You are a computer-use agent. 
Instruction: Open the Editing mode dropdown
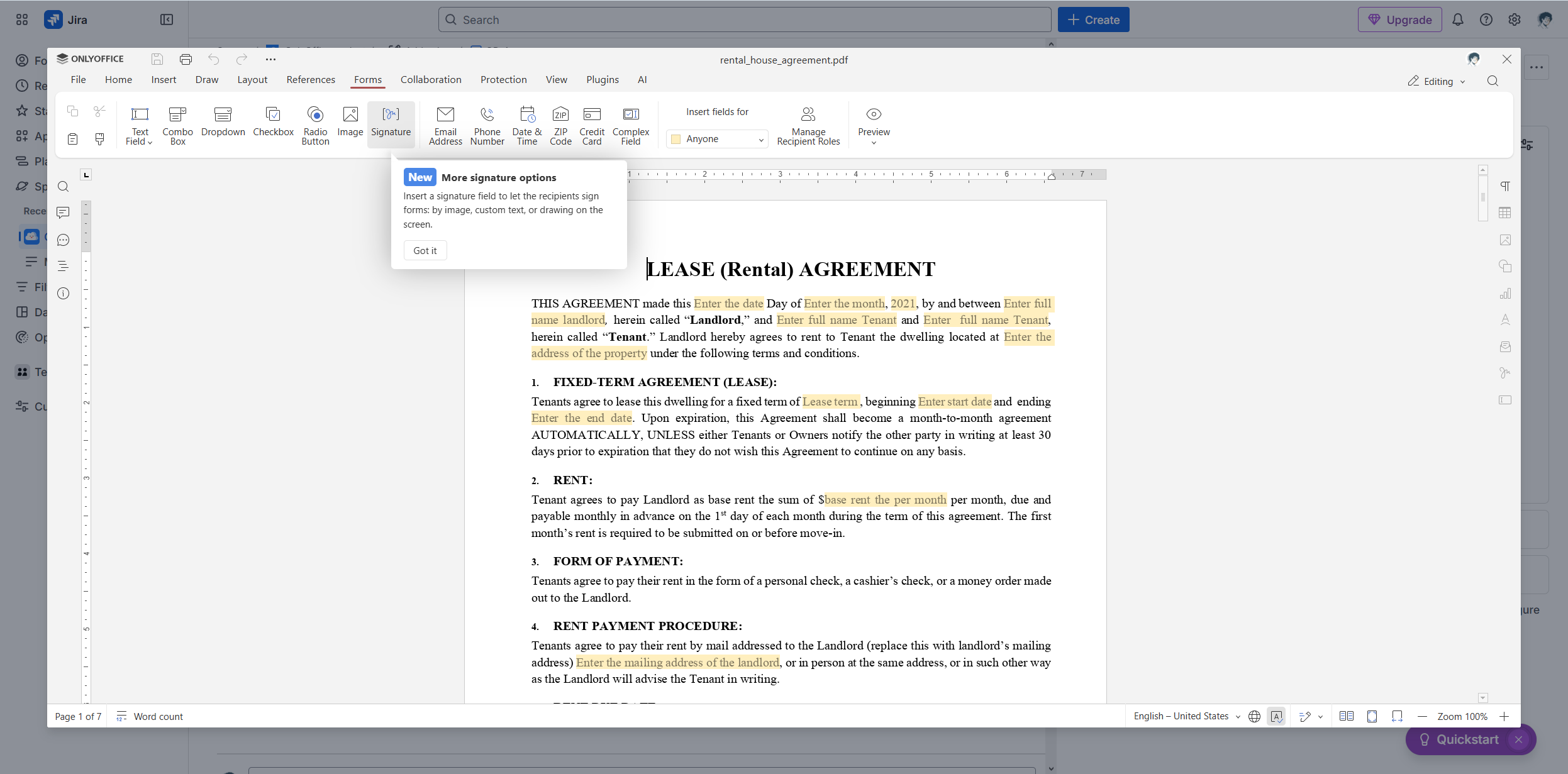1437,81
